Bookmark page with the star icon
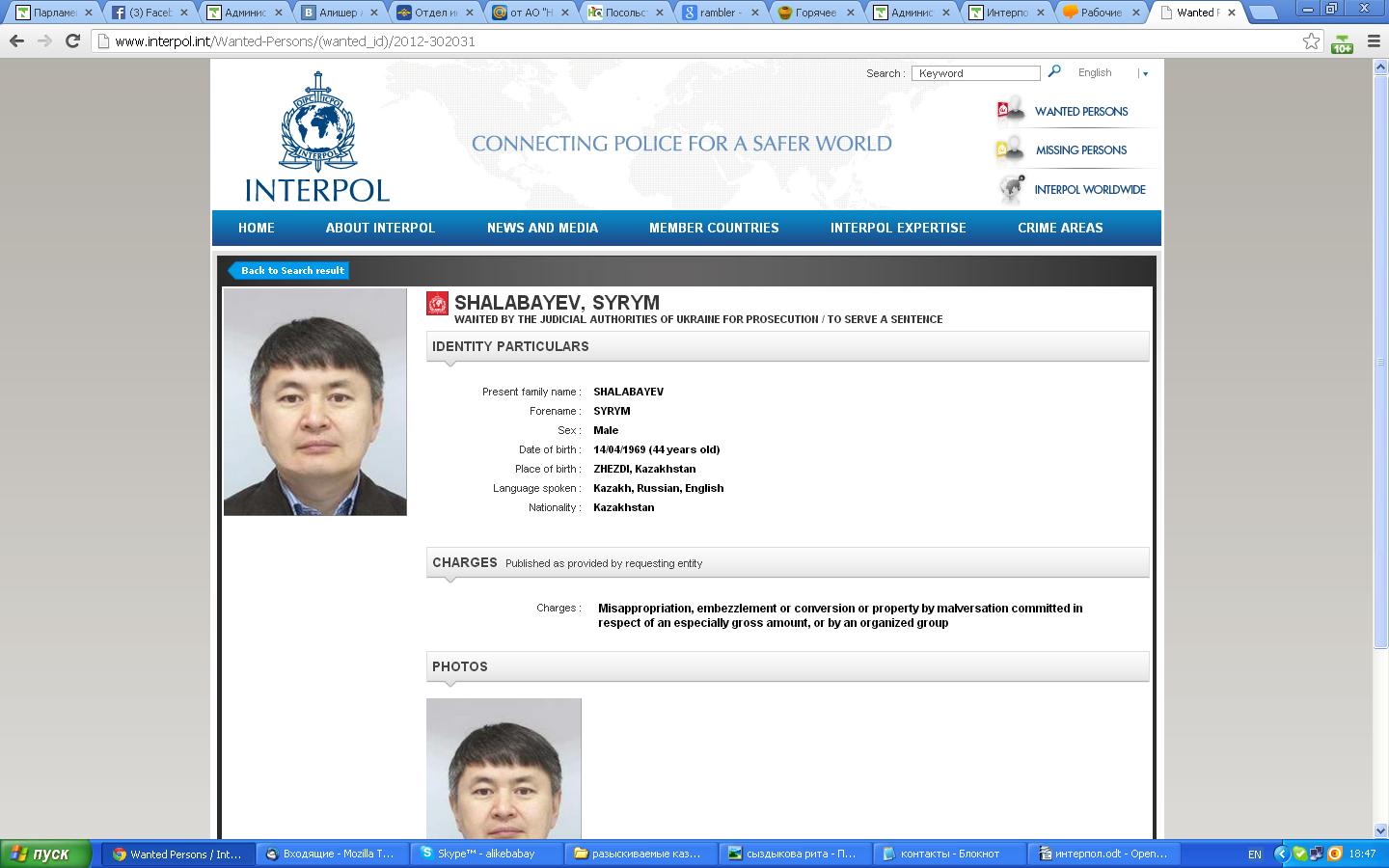The height and width of the screenshot is (868, 1389). (1311, 41)
